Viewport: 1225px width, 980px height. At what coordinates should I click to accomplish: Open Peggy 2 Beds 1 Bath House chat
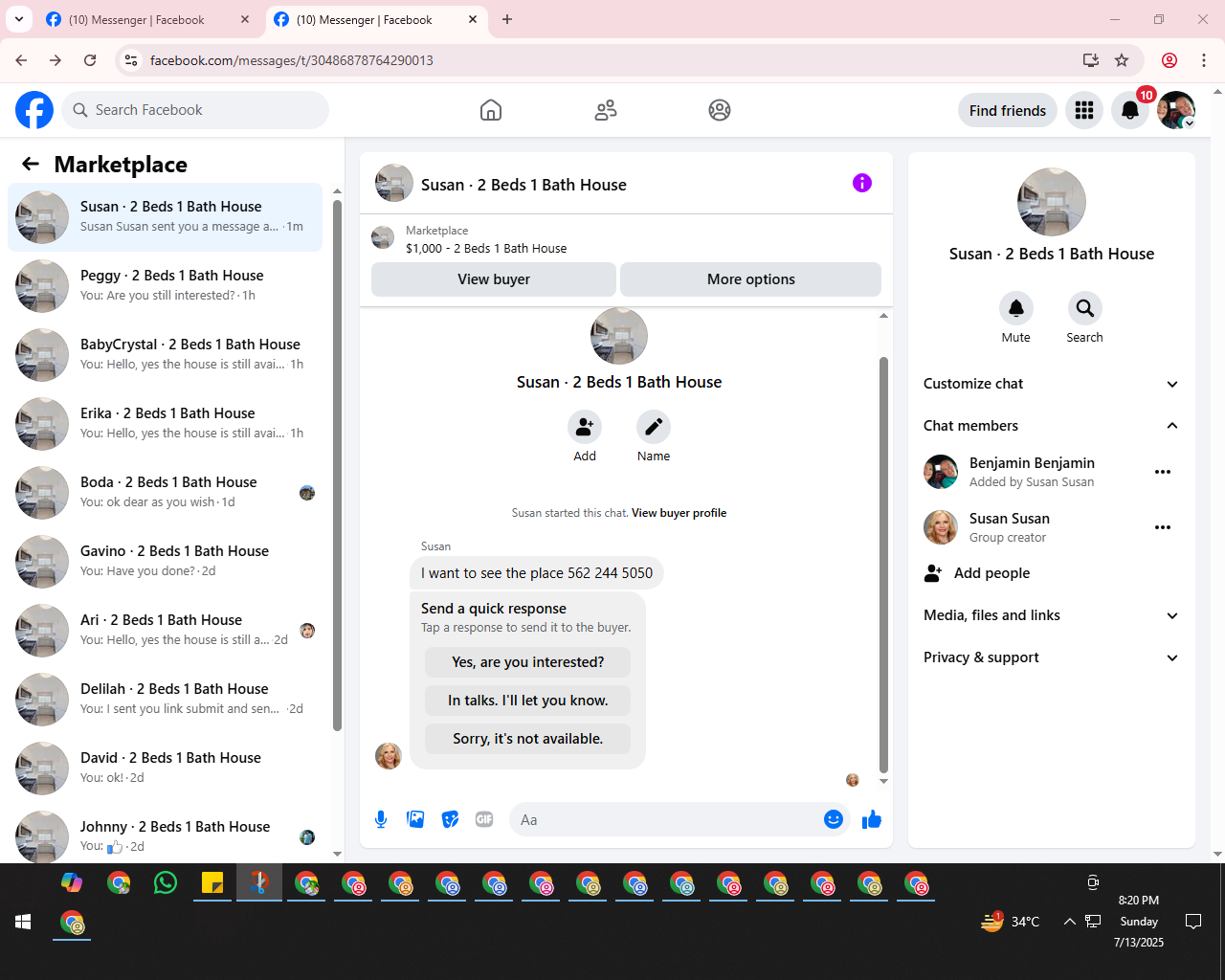point(165,286)
